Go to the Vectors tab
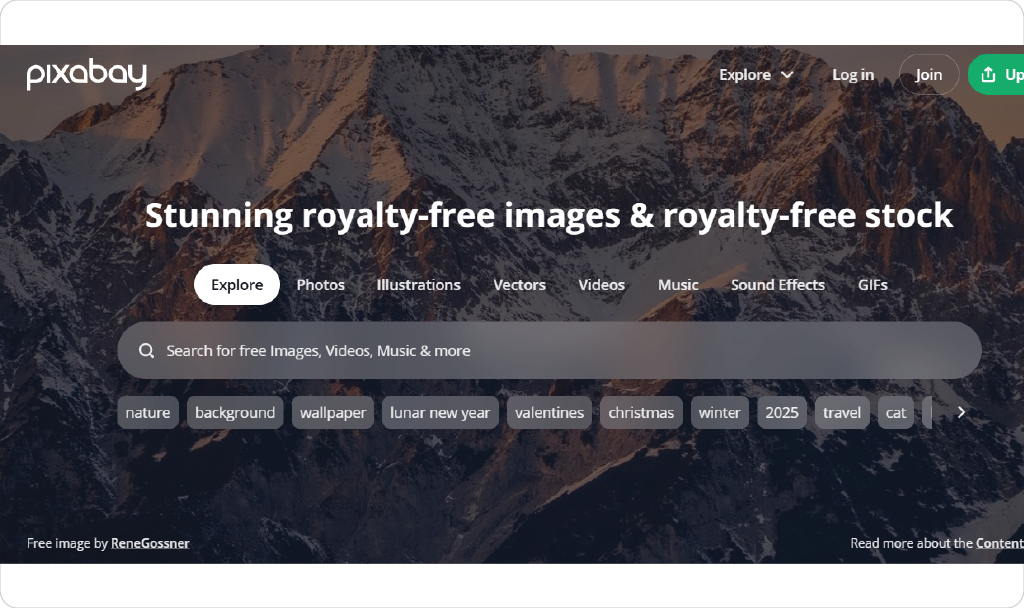Image resolution: width=1024 pixels, height=608 pixels. 519,285
